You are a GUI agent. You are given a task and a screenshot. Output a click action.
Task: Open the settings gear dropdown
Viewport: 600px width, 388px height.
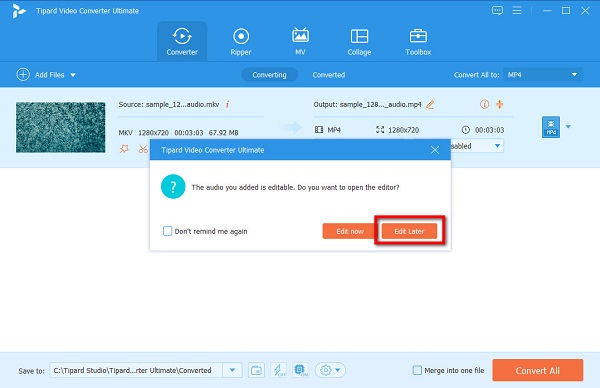(330, 370)
